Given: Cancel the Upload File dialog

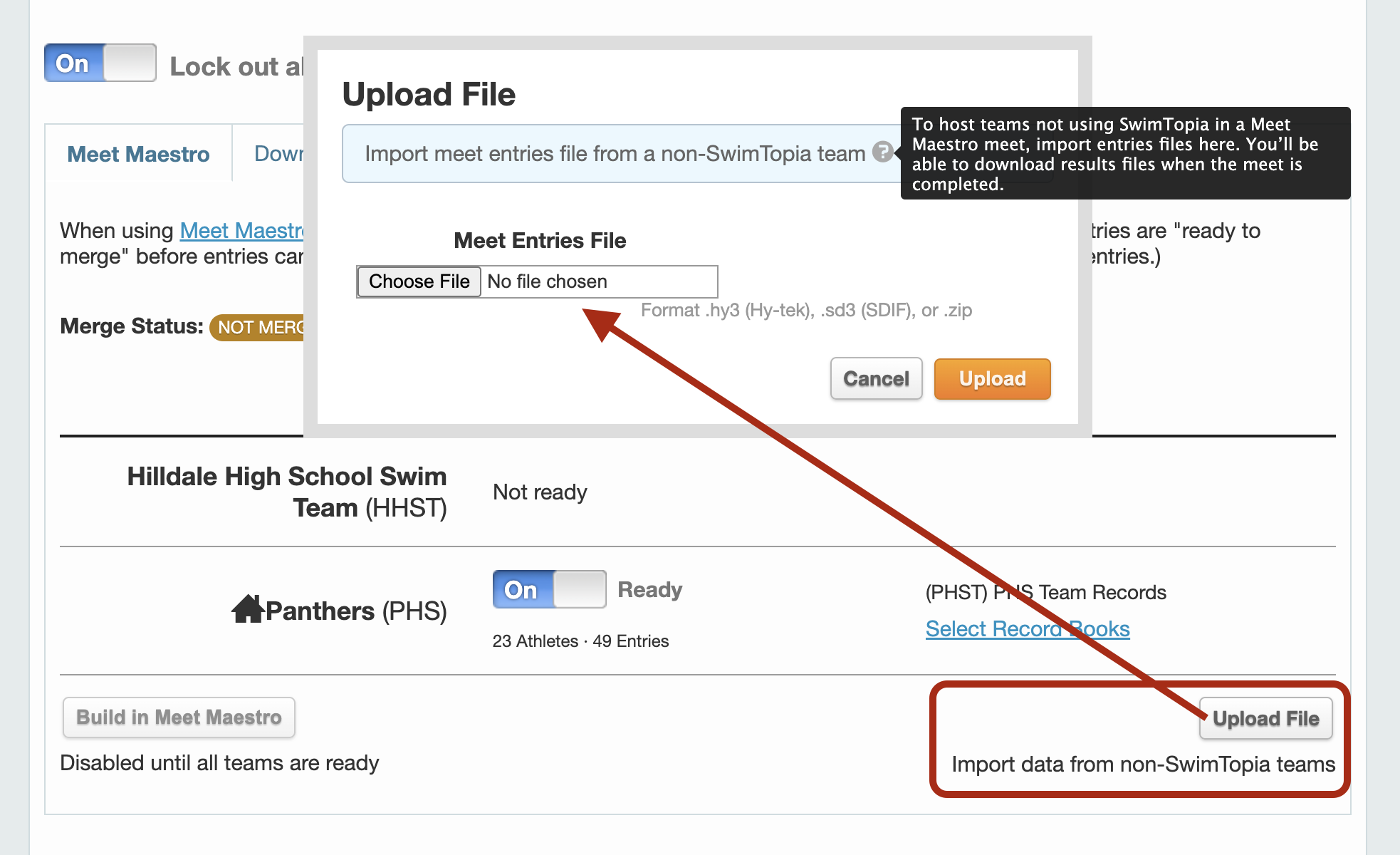Looking at the screenshot, I should (x=876, y=378).
